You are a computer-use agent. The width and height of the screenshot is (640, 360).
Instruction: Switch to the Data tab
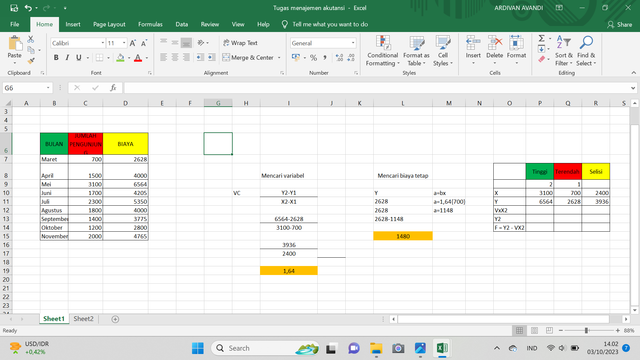(x=182, y=24)
